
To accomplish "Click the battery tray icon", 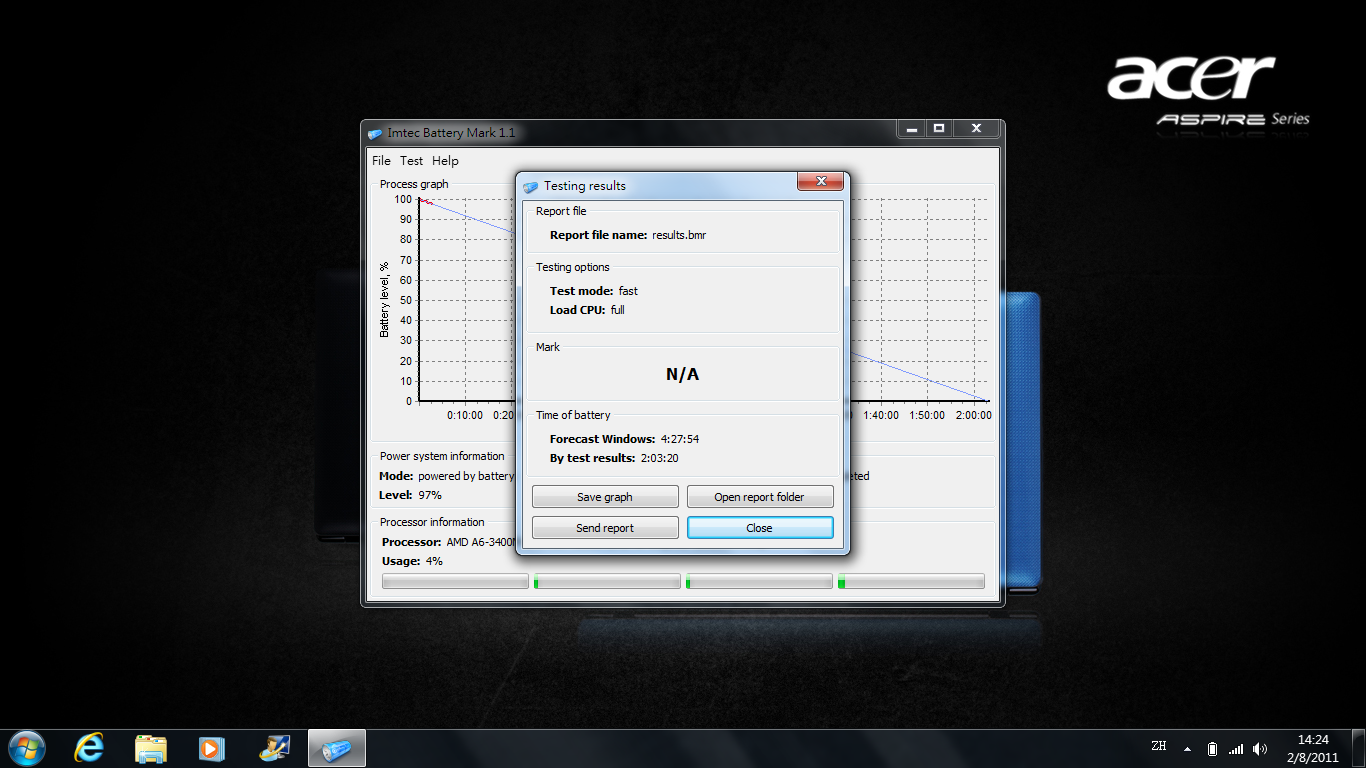I will coord(1212,749).
